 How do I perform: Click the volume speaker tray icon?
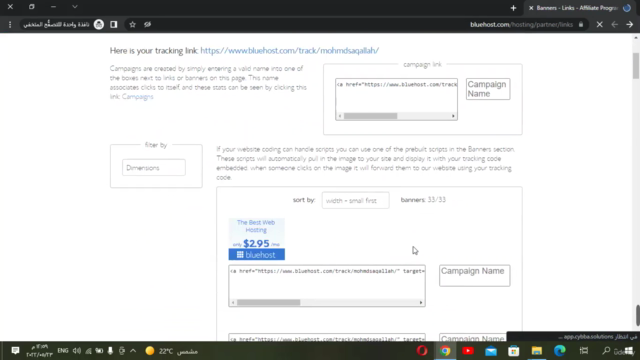pos(77,351)
